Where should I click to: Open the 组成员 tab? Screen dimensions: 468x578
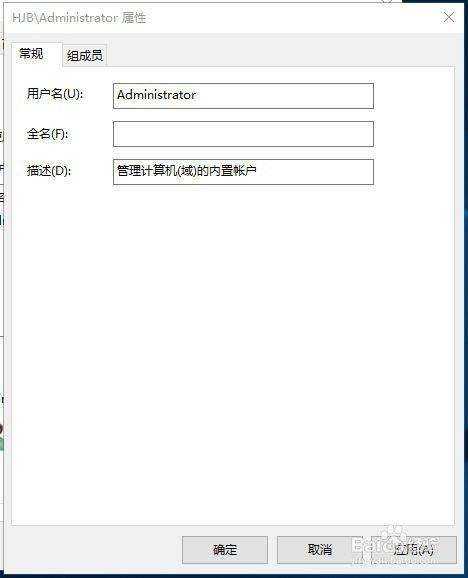[85, 56]
